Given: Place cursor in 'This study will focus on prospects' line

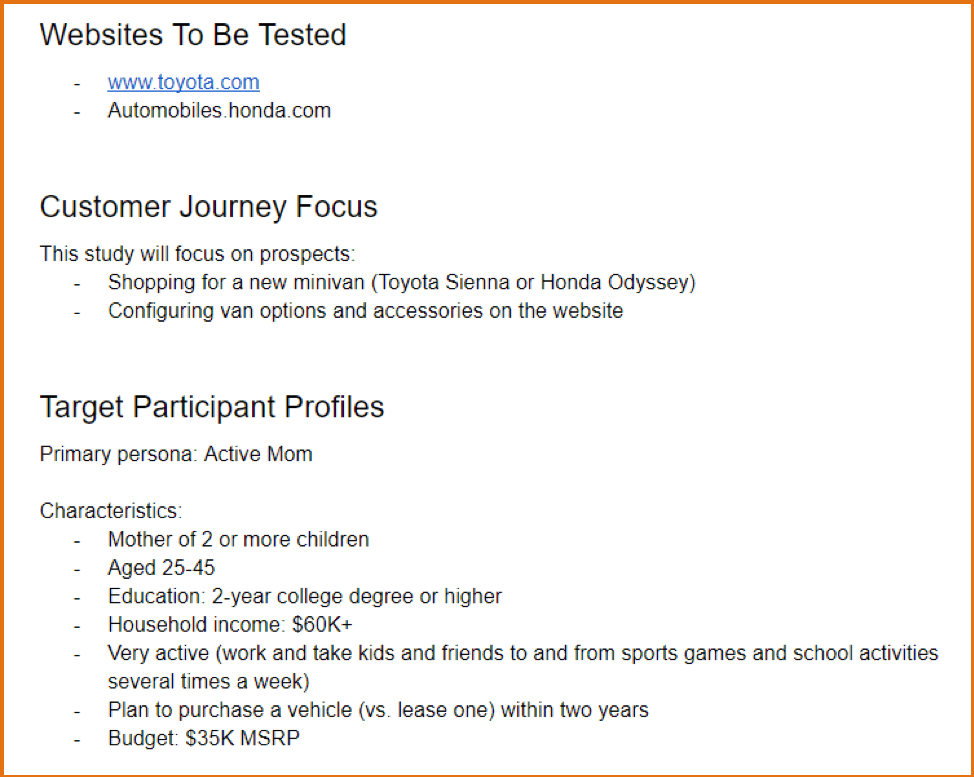Looking at the screenshot, I should point(197,254).
